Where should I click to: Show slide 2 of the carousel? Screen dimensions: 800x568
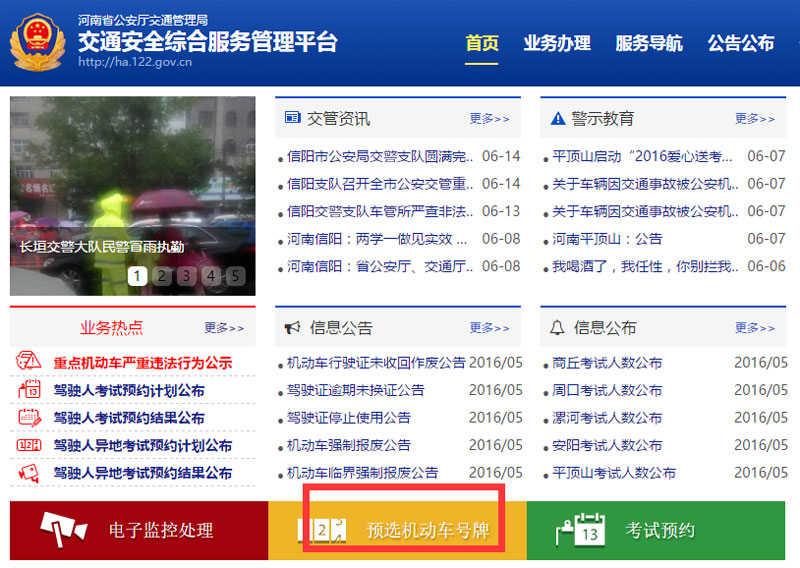point(162,276)
